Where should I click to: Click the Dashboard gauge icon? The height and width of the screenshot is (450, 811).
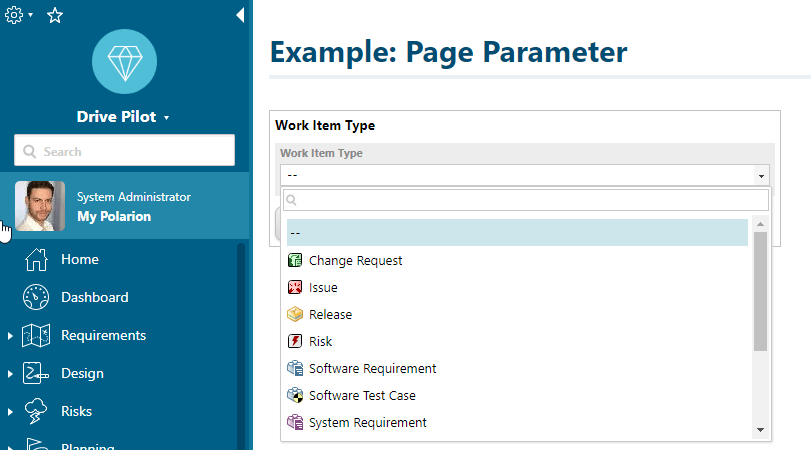[36, 298]
